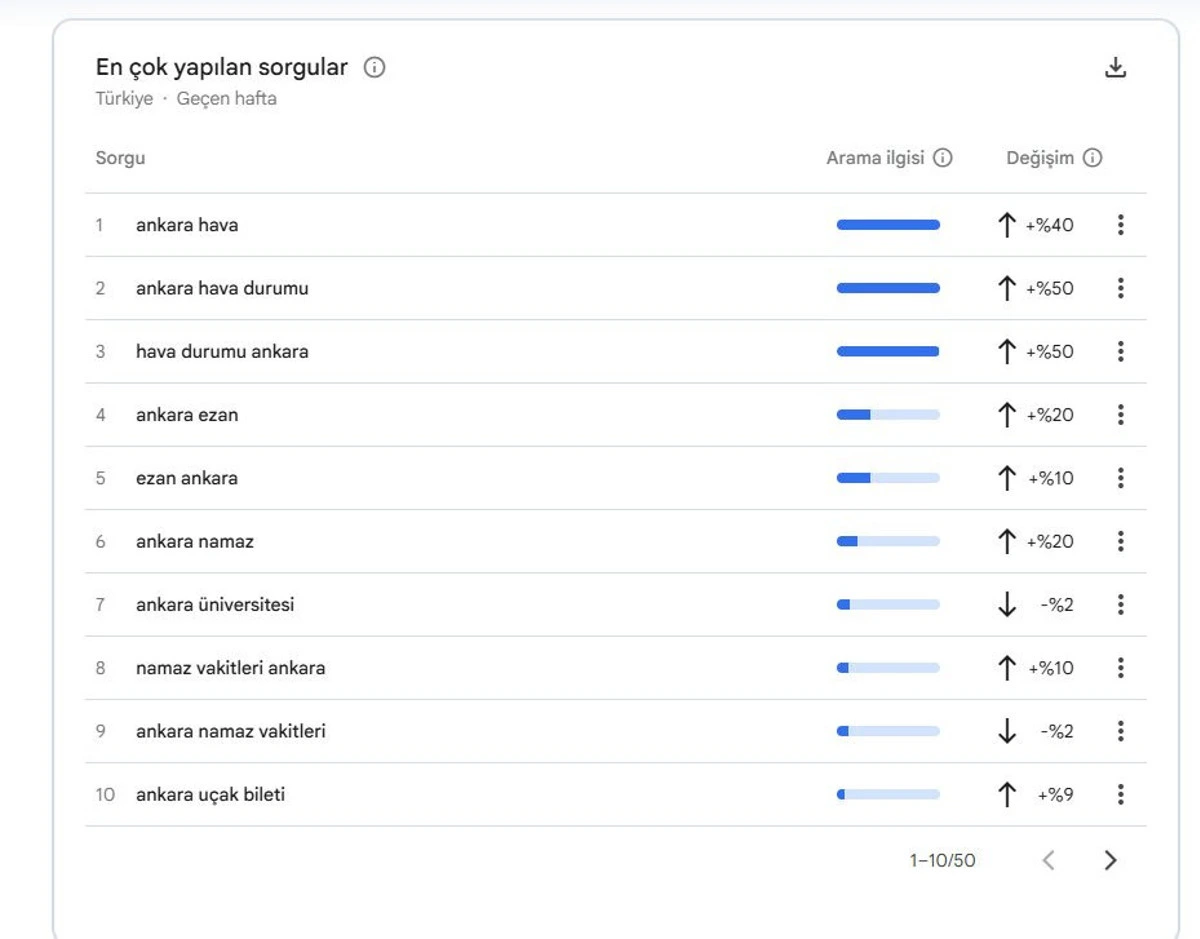
Task: Click the 'Sorgu' column header
Action: pos(120,158)
